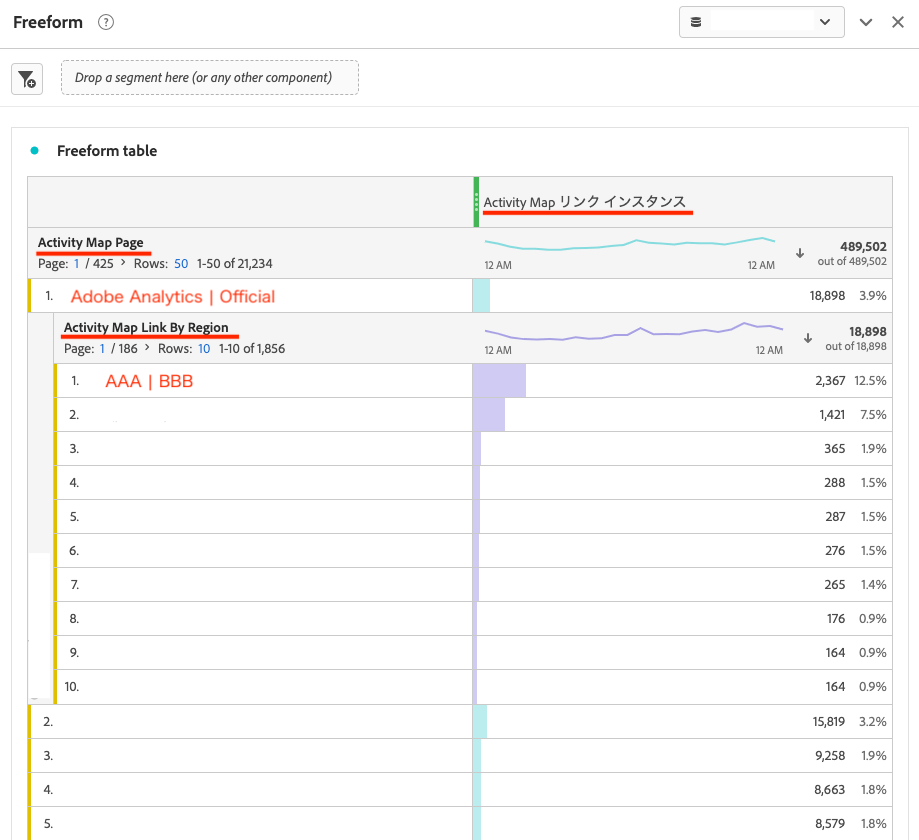Viewport: 919px width, 840px height.
Task: Go to the next page in Activity Map Page
Action: (123, 263)
